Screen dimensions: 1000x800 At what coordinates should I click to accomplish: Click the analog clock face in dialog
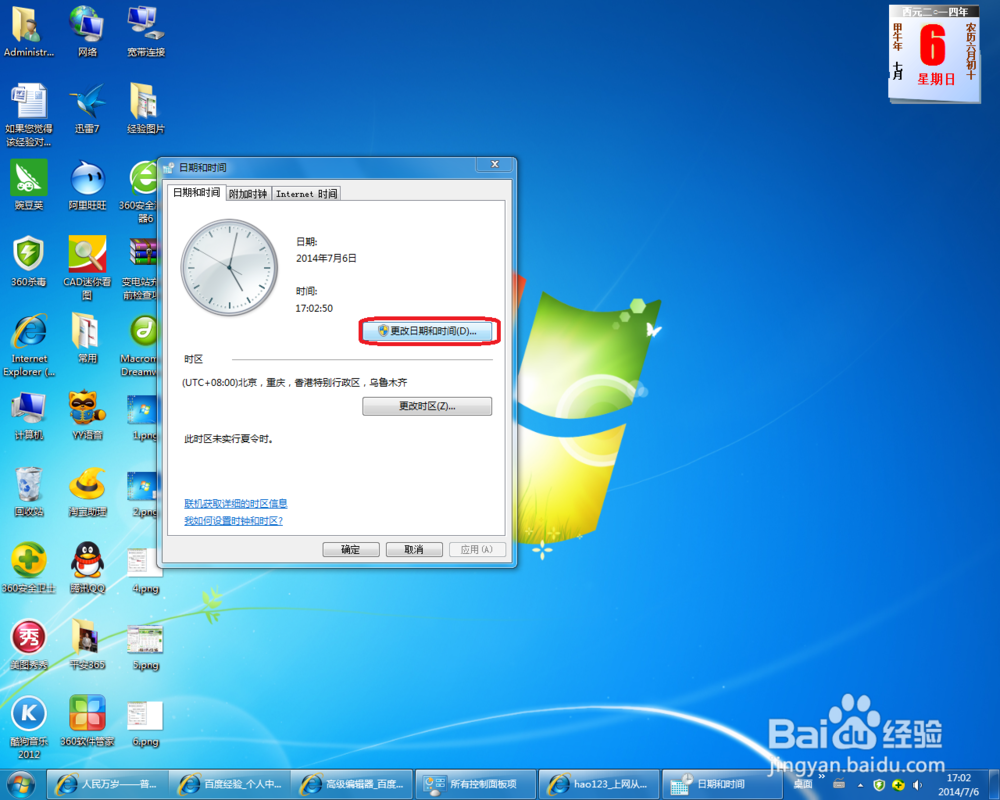[230, 267]
